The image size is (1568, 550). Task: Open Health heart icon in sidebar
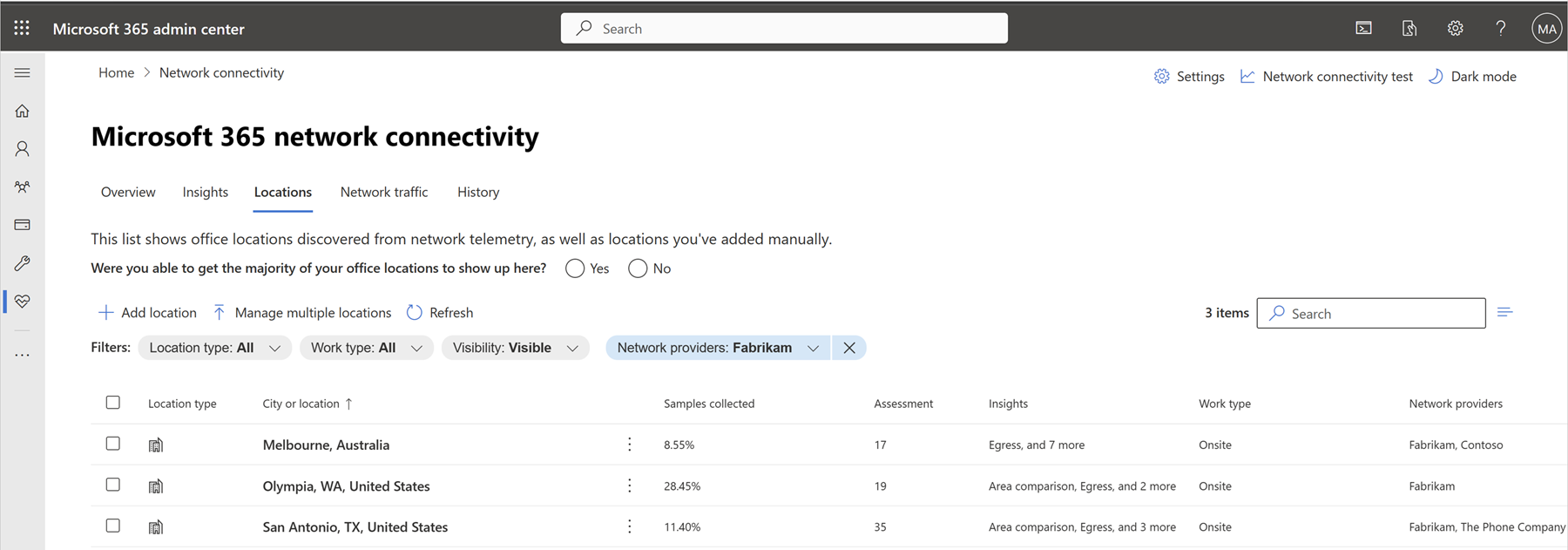pos(22,302)
